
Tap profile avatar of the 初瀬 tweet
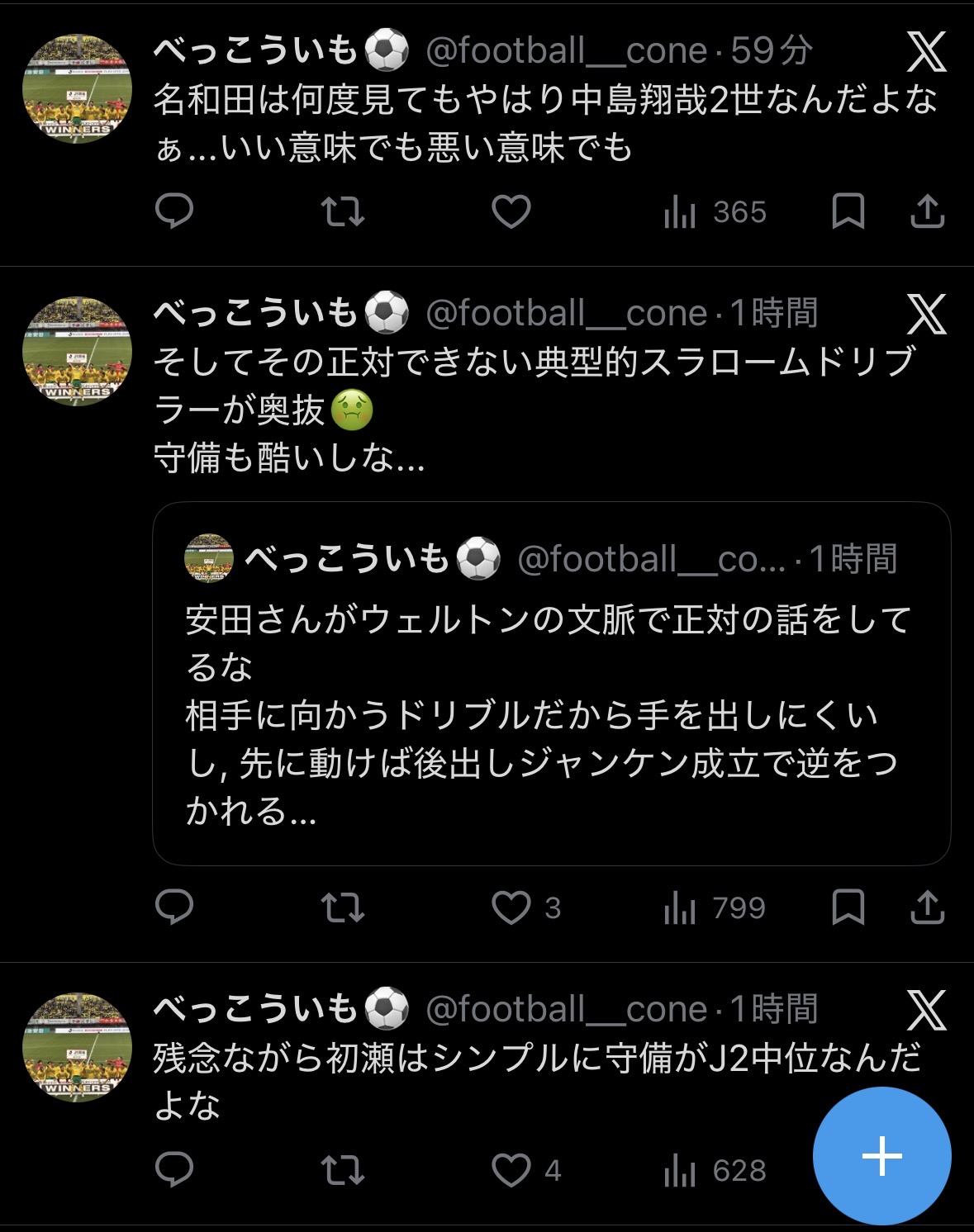77,1046
